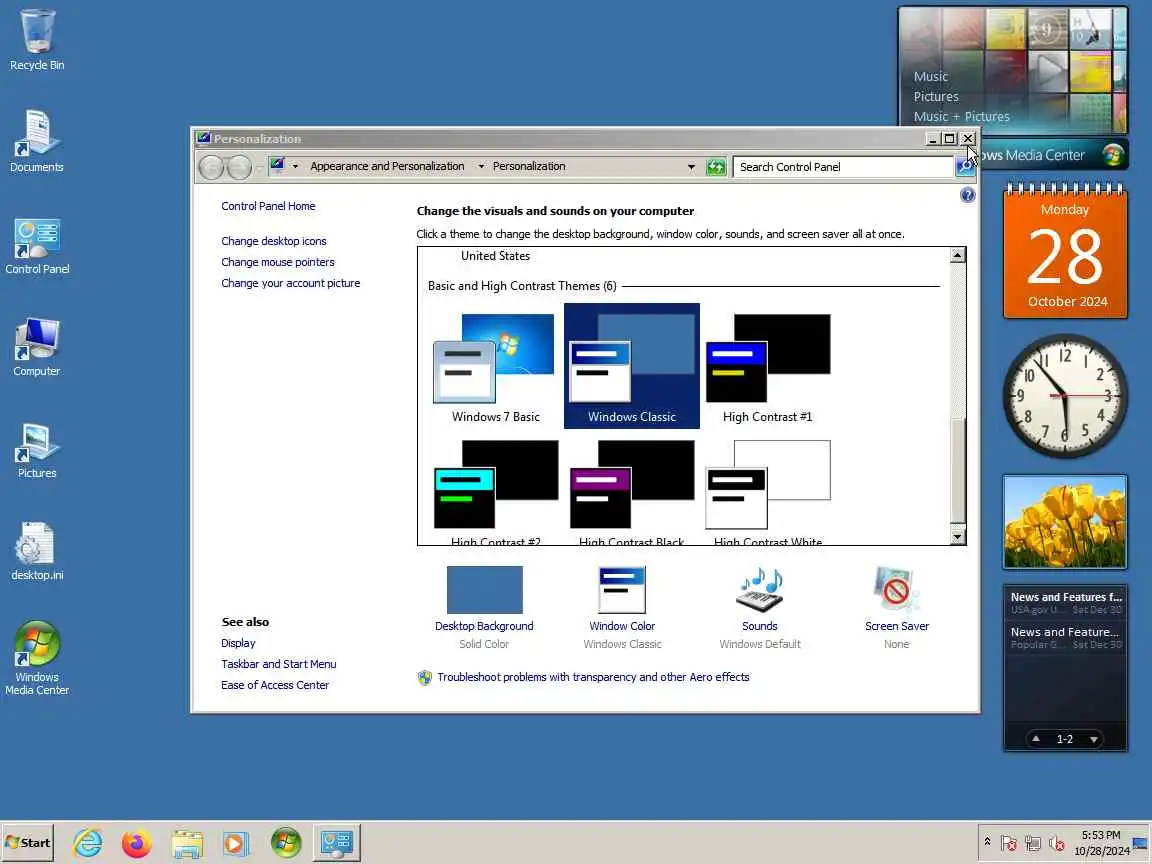Click the calendar gadget showing 28
The width and height of the screenshot is (1152, 864).
[1065, 251]
